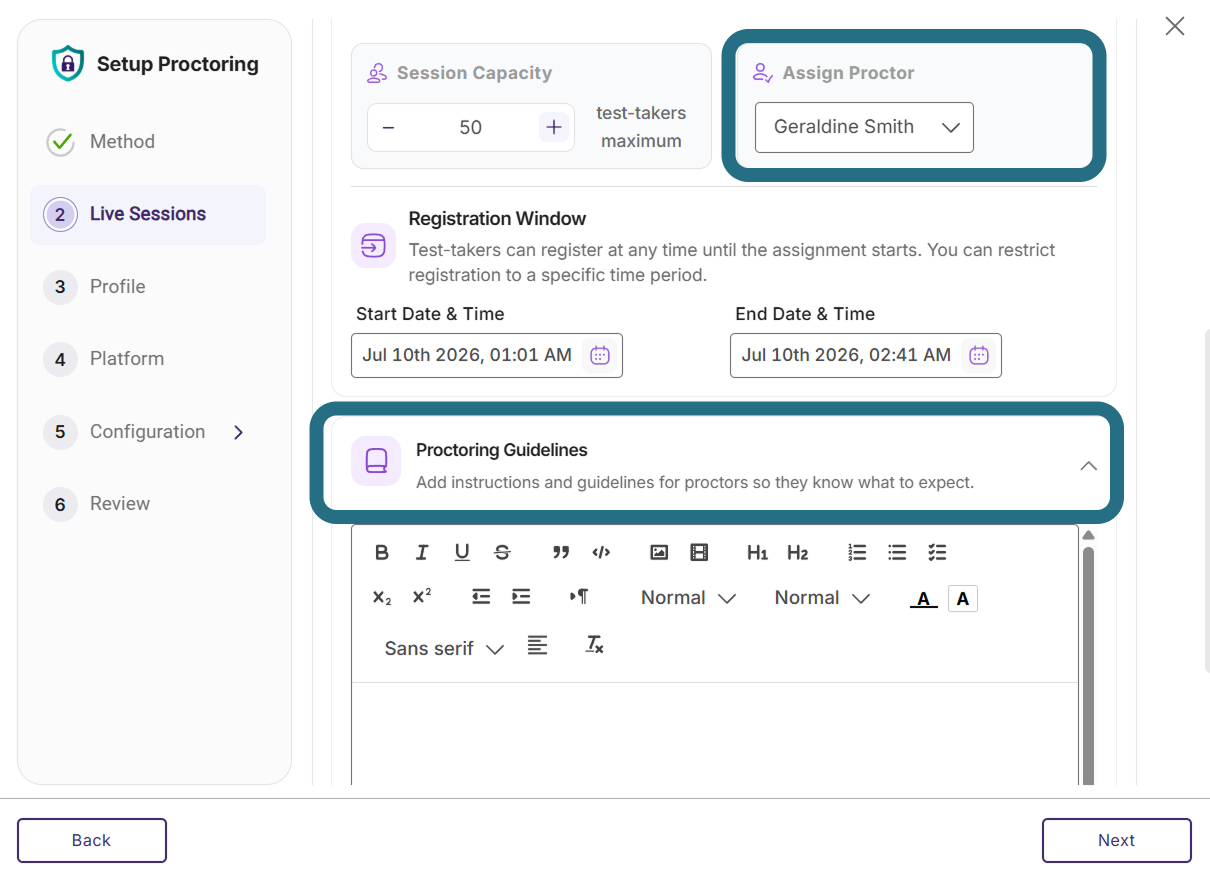This screenshot has height=873, width=1210.
Task: Click the Back button
Action: tap(92, 841)
